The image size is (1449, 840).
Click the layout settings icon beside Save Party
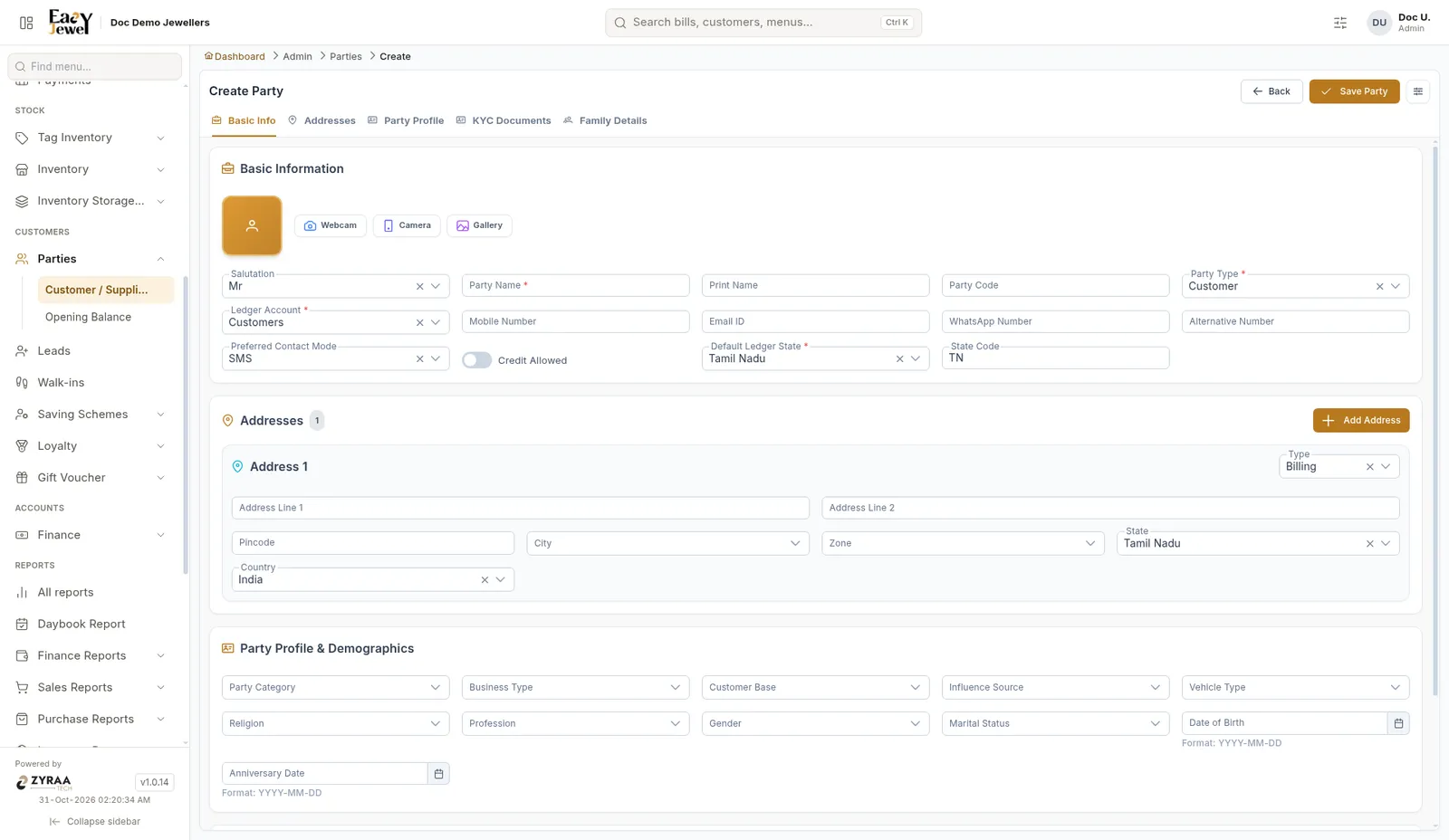tap(1418, 91)
